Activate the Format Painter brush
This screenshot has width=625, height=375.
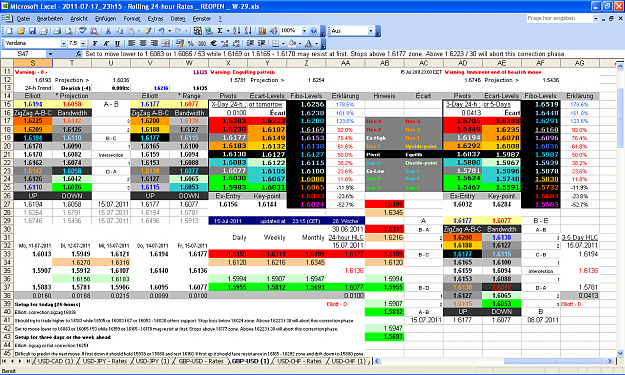tap(147, 31)
